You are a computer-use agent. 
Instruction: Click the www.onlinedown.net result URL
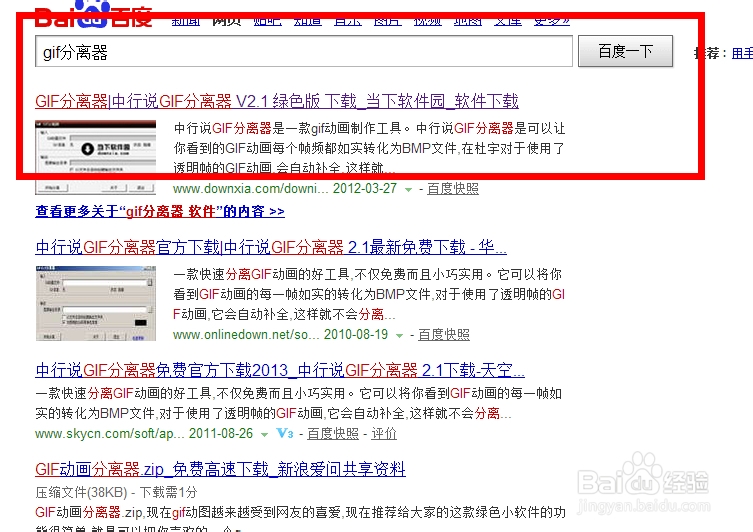[246, 335]
